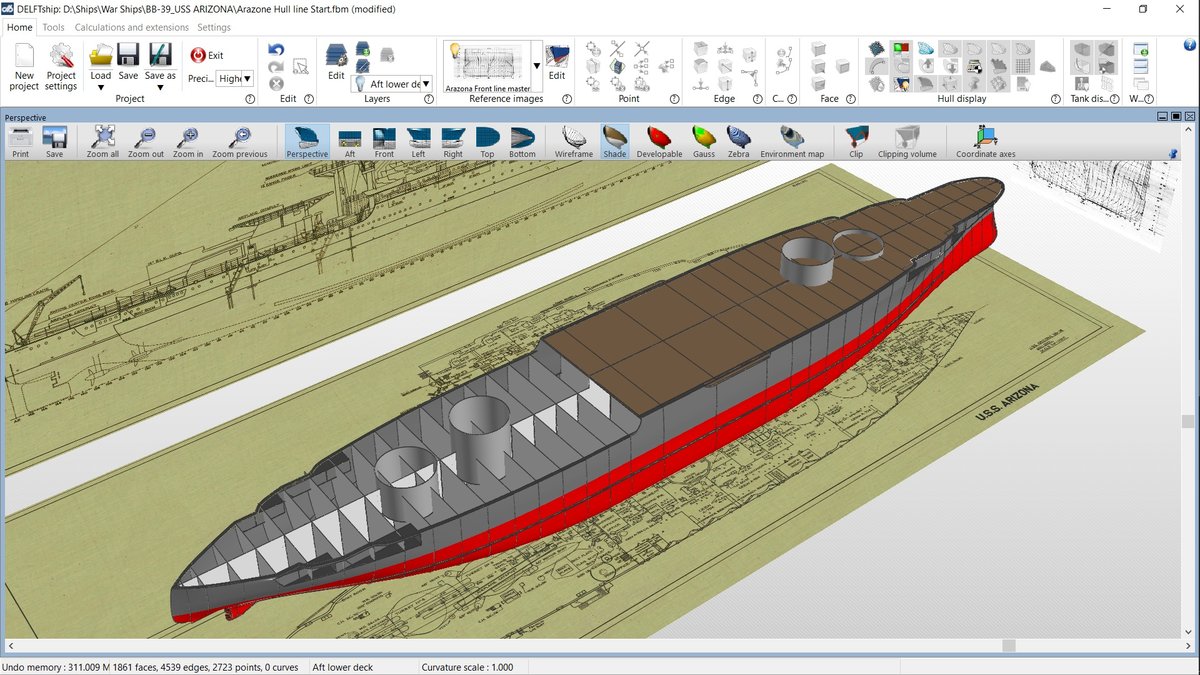Image resolution: width=1200 pixels, height=675 pixels.
Task: Switch to Calculations and extensions tab
Action: tap(131, 27)
